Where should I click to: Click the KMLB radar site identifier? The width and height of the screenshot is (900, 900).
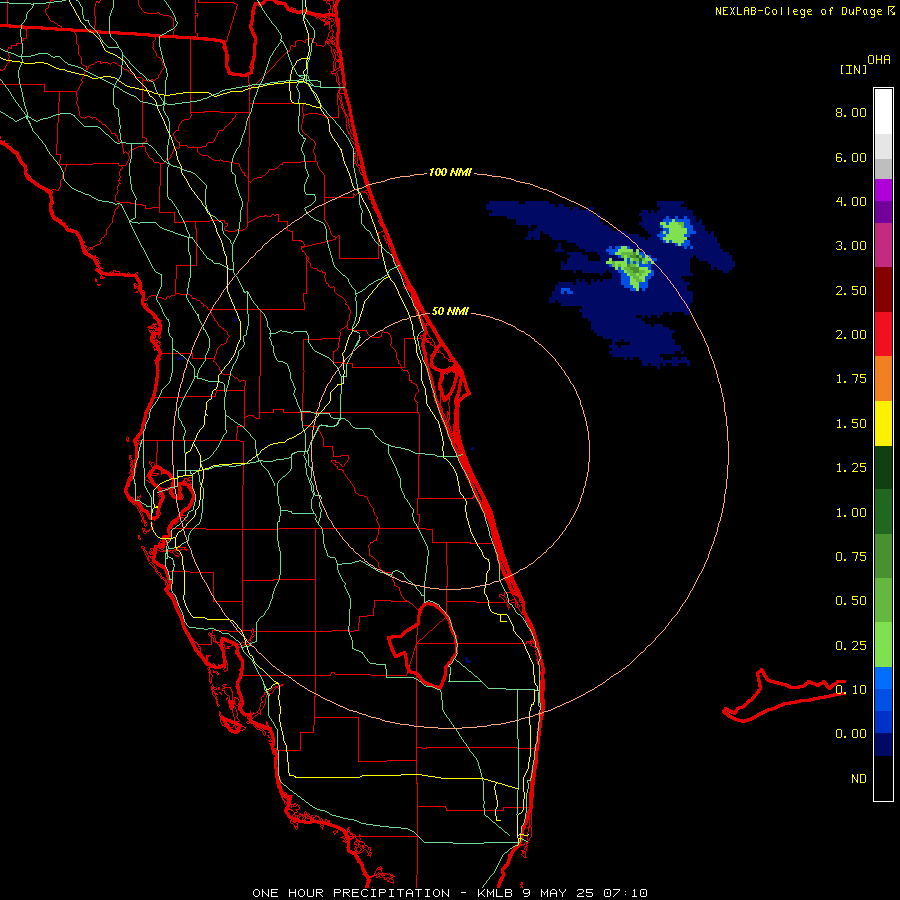click(496, 893)
